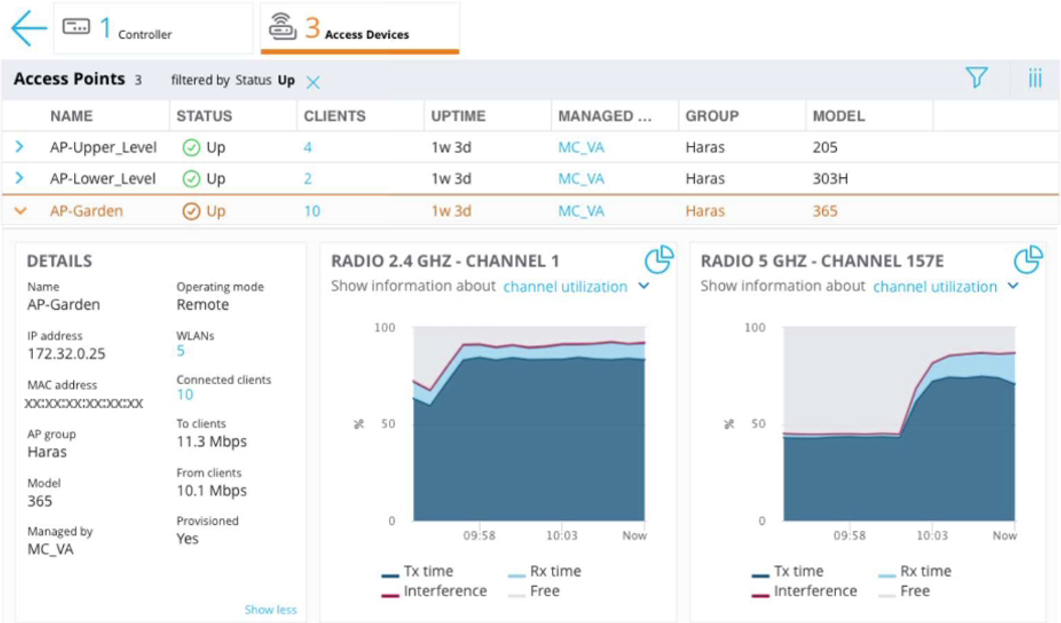
Task: Click the controller device icon
Action: [76, 27]
